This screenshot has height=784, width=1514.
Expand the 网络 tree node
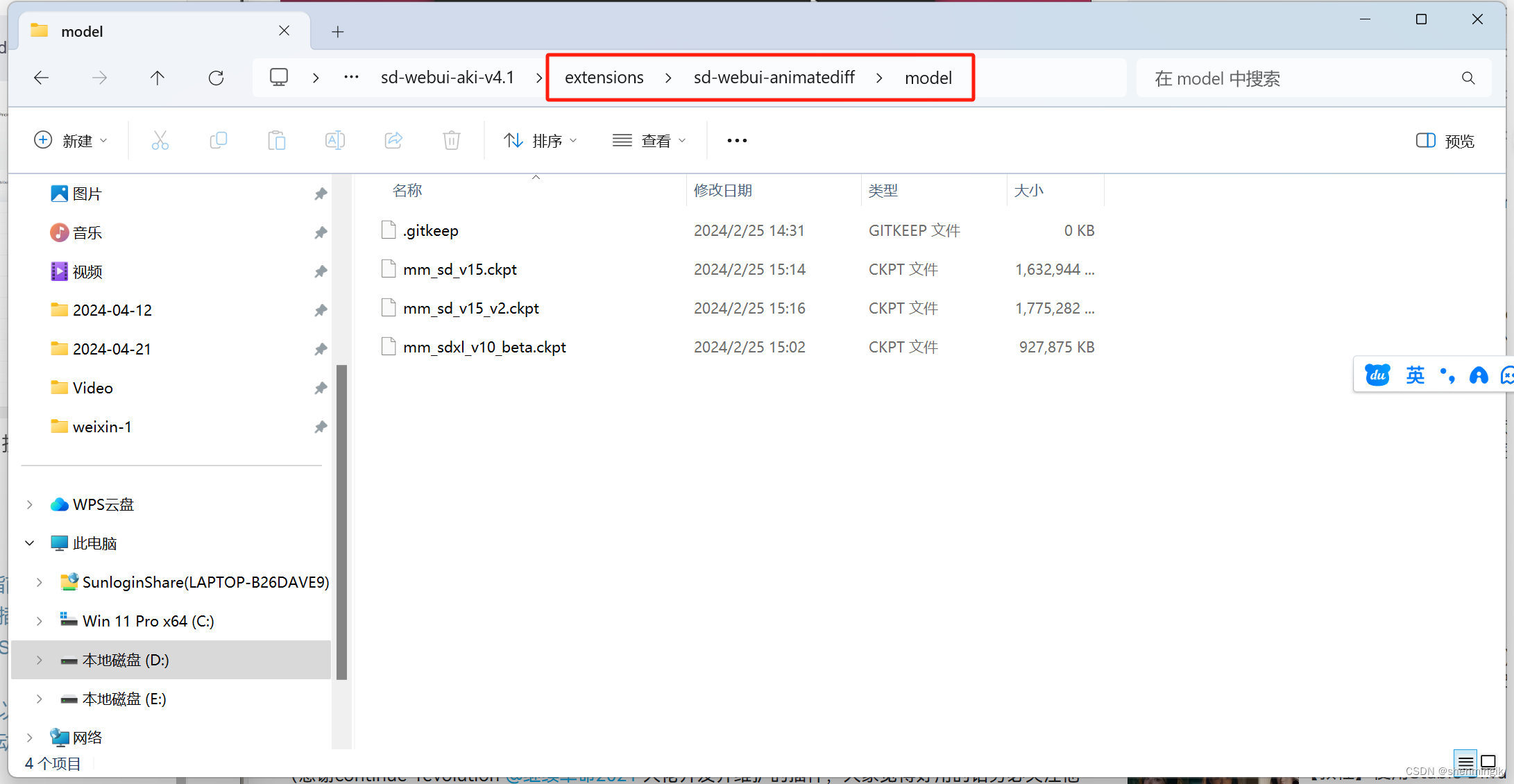[30, 738]
